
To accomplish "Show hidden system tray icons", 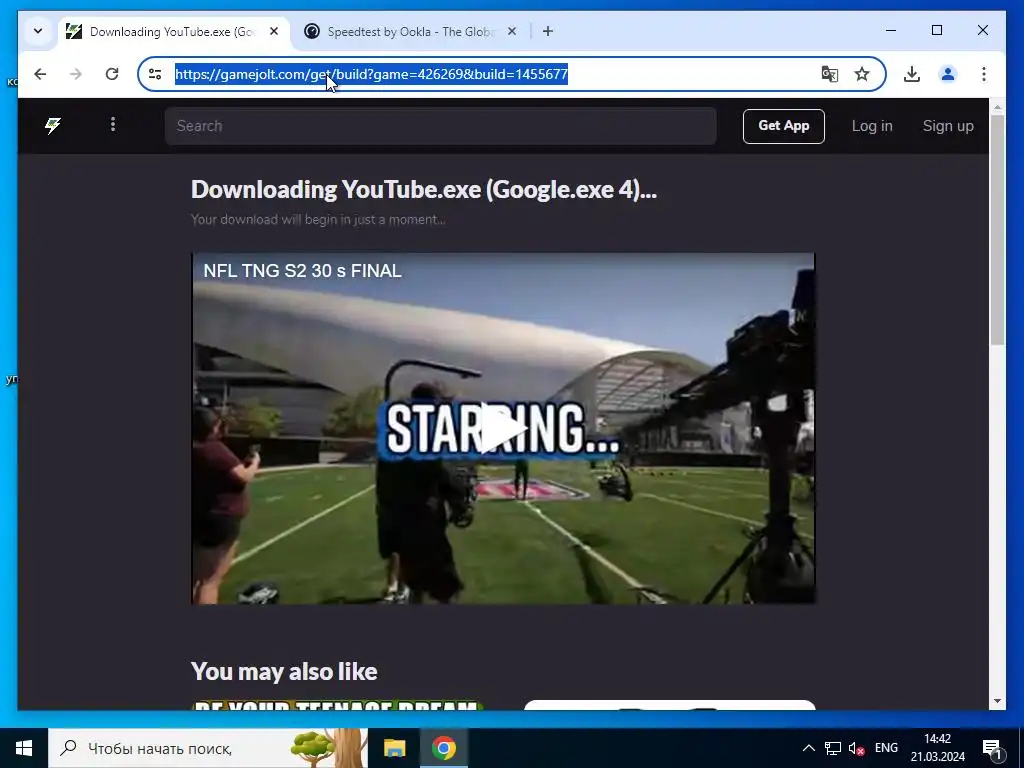I will (808, 748).
